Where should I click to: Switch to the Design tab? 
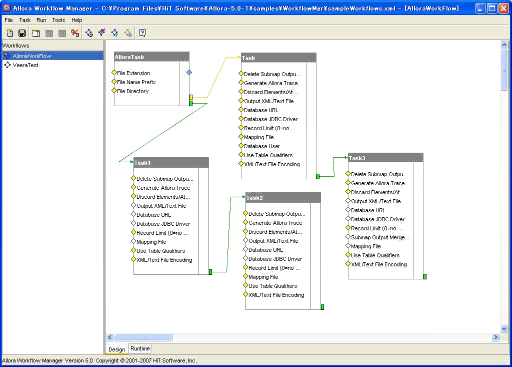pyautogui.click(x=117, y=349)
